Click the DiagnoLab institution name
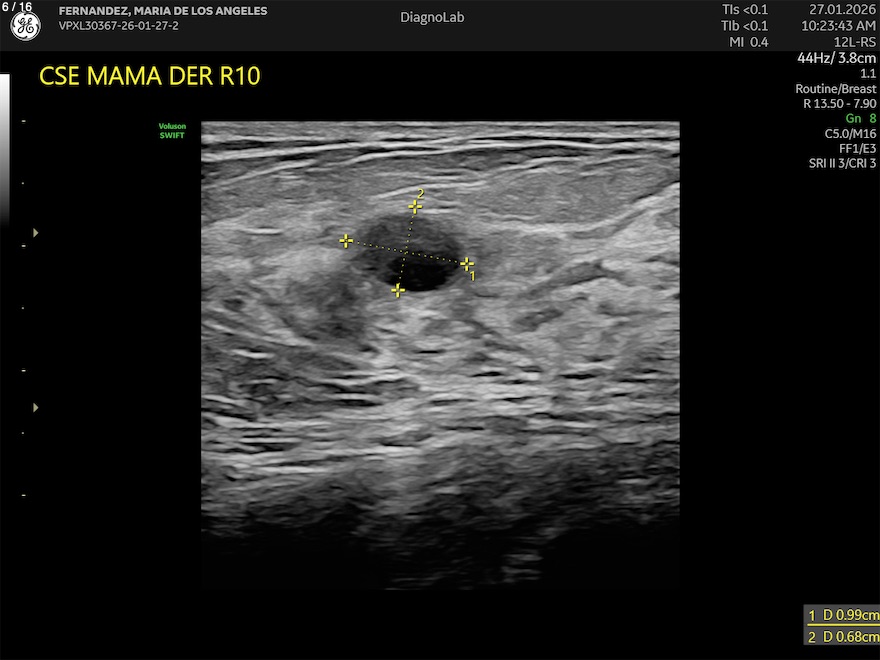Image resolution: width=880 pixels, height=660 pixels. [x=432, y=17]
